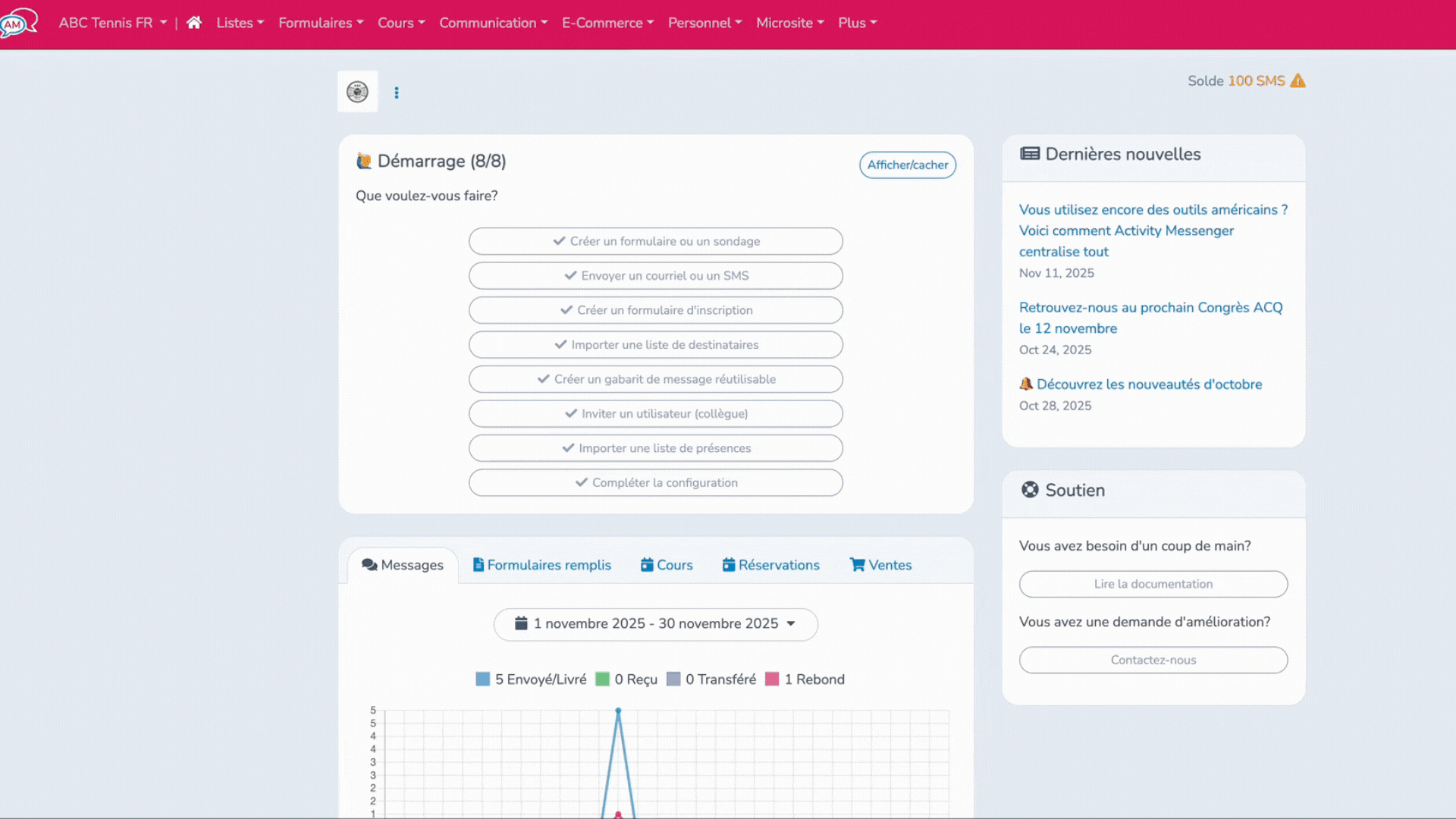Click the Lire la documentation button
This screenshot has height=819, width=1456.
1153,584
